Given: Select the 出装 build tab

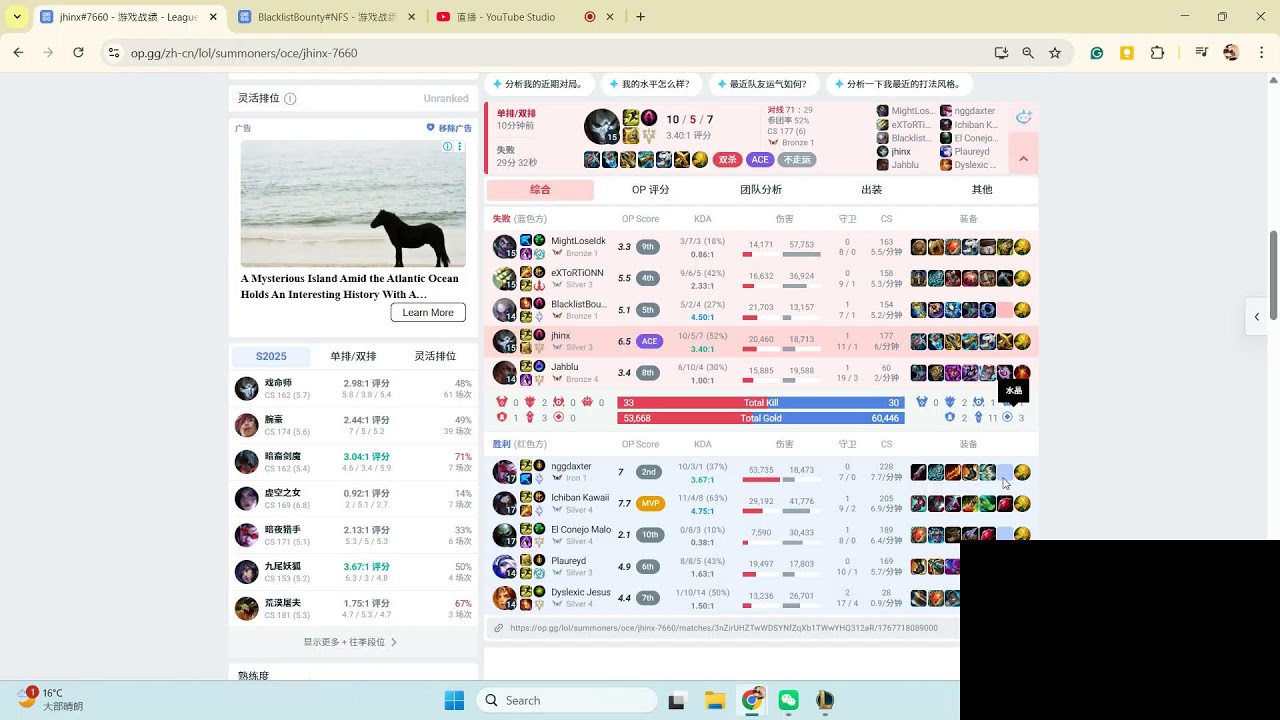Looking at the screenshot, I should 872,190.
